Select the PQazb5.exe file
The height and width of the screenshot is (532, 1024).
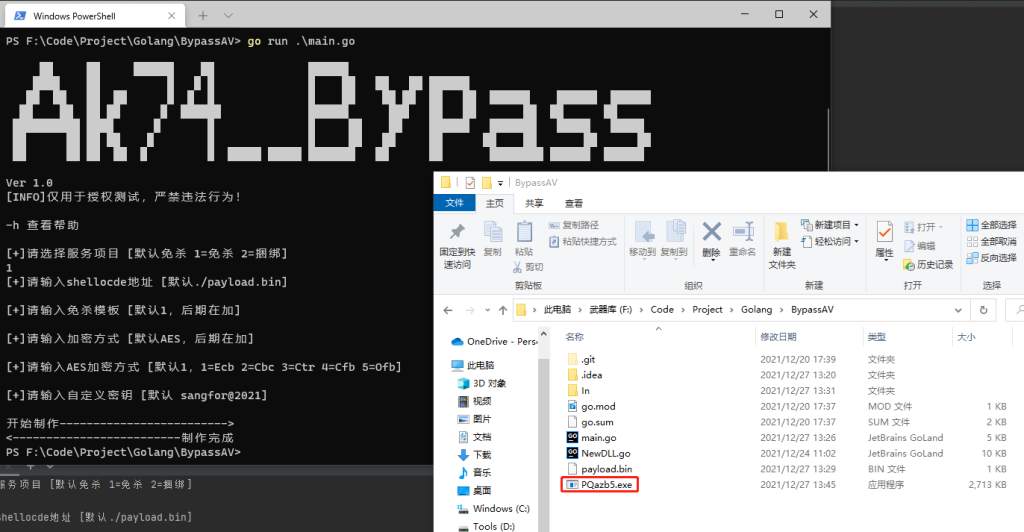pos(600,485)
